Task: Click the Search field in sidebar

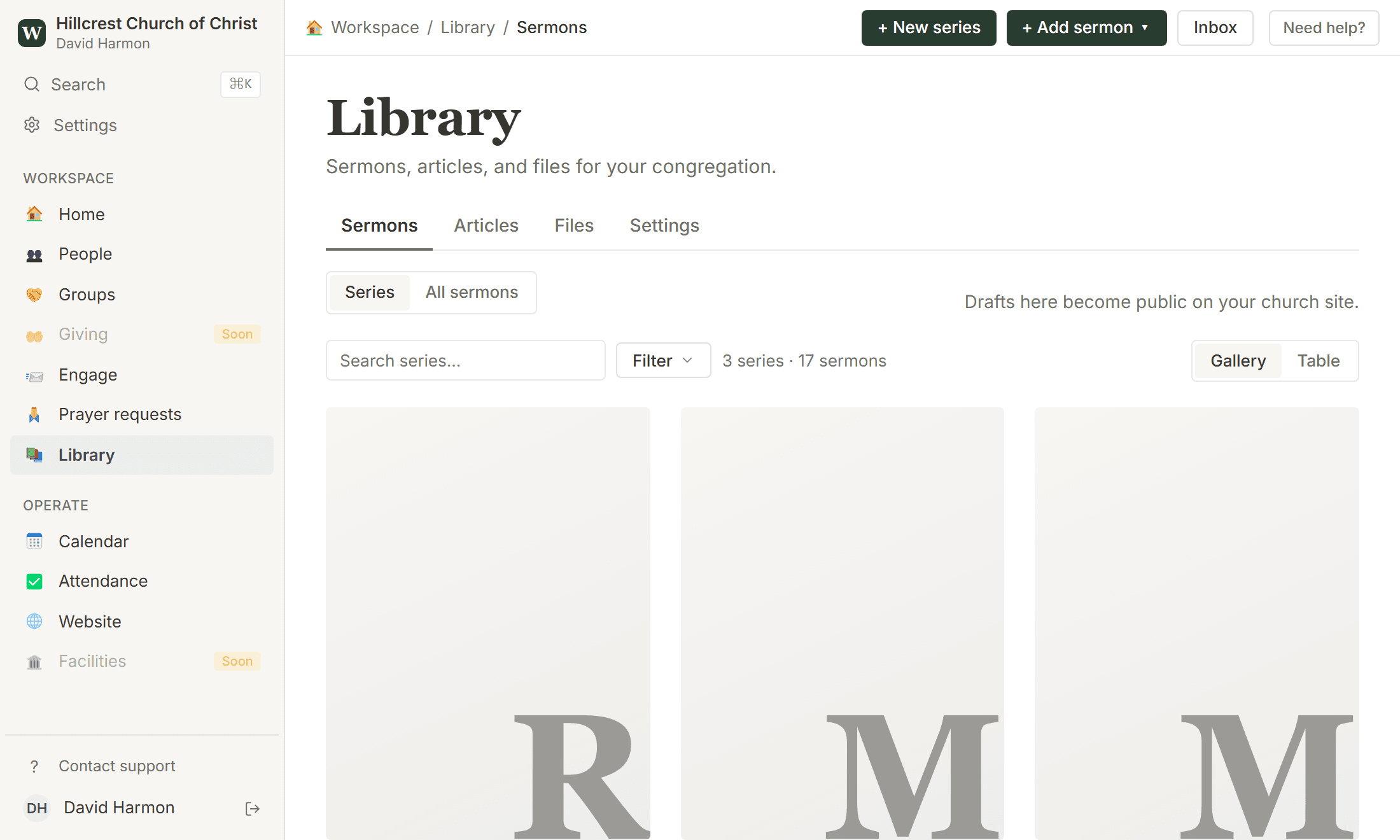Action: click(142, 84)
